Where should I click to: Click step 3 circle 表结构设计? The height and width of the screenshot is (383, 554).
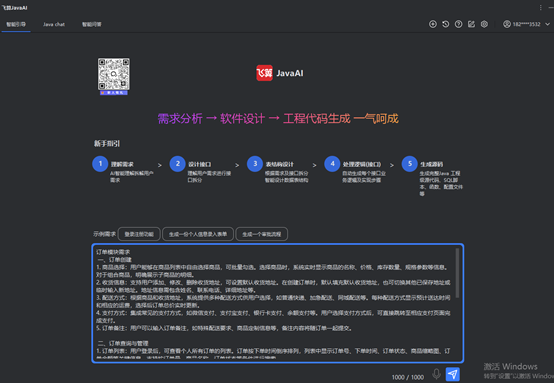255,164
